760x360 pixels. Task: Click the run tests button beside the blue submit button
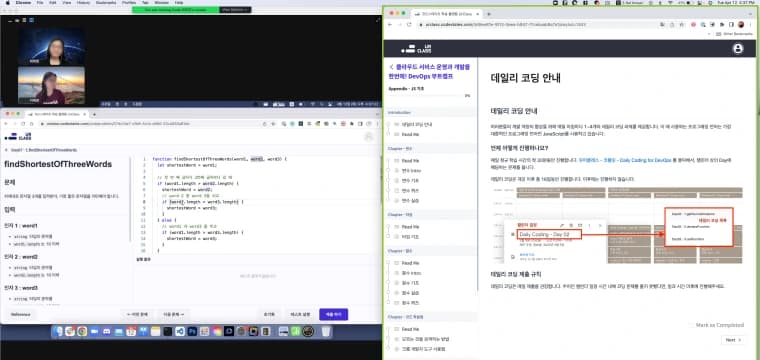tap(300, 314)
